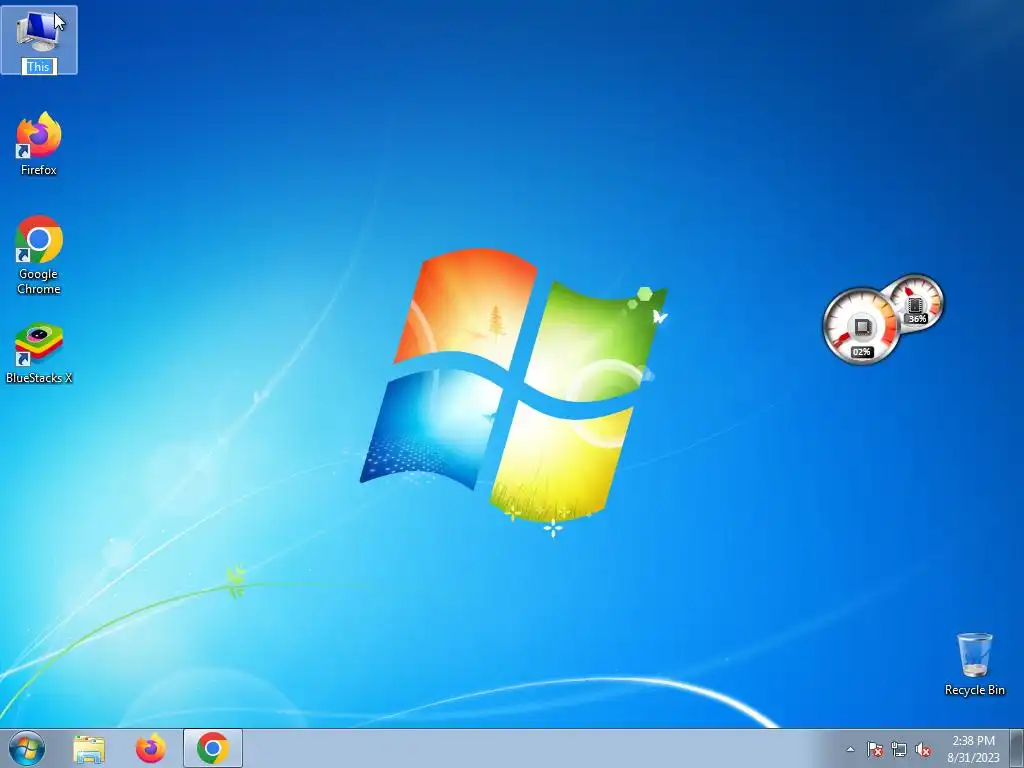1024x768 pixels.
Task: Select the Firefox desktop shortcut
Action: coord(39,144)
